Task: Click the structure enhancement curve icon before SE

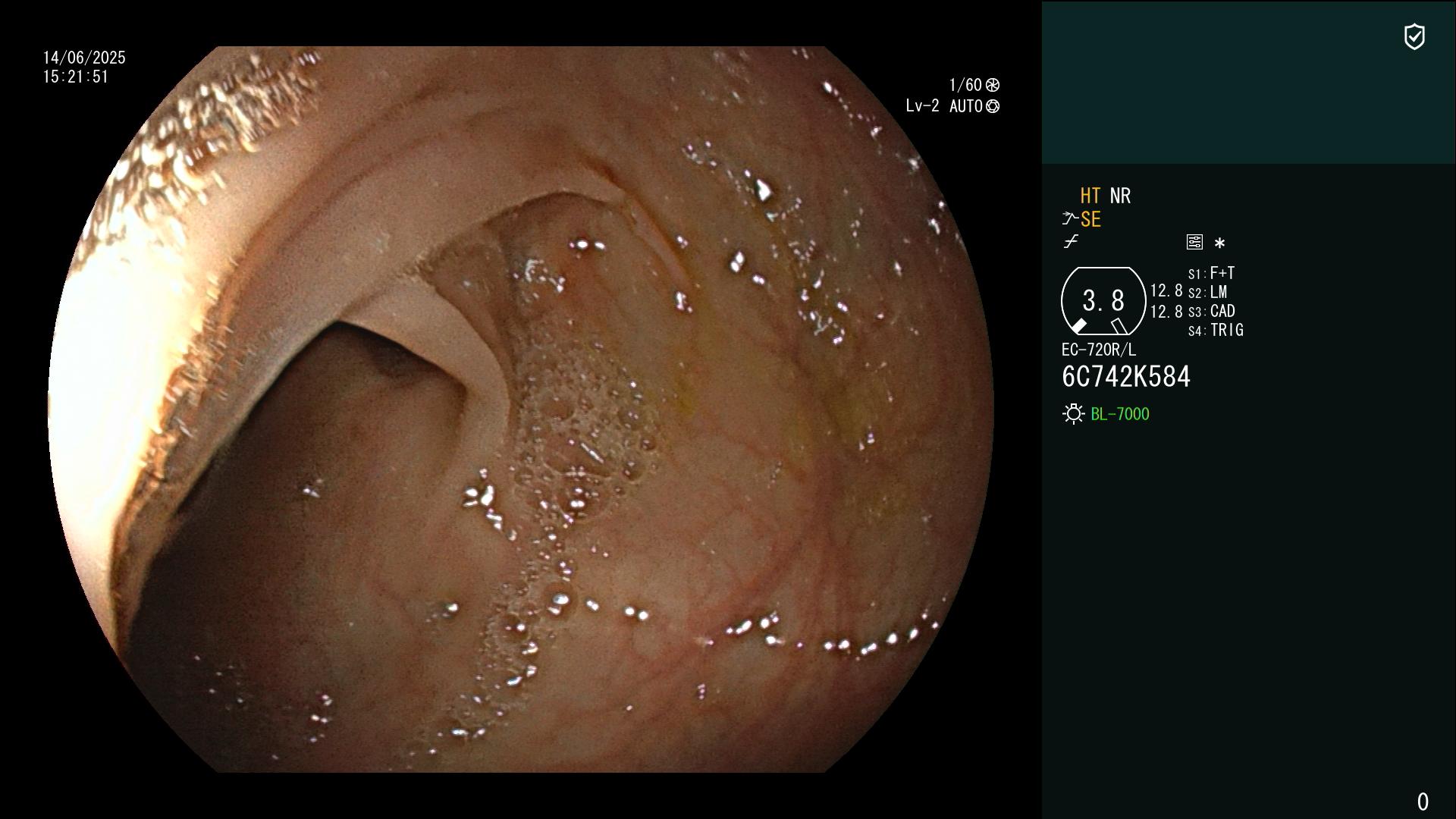Action: (x=1070, y=219)
